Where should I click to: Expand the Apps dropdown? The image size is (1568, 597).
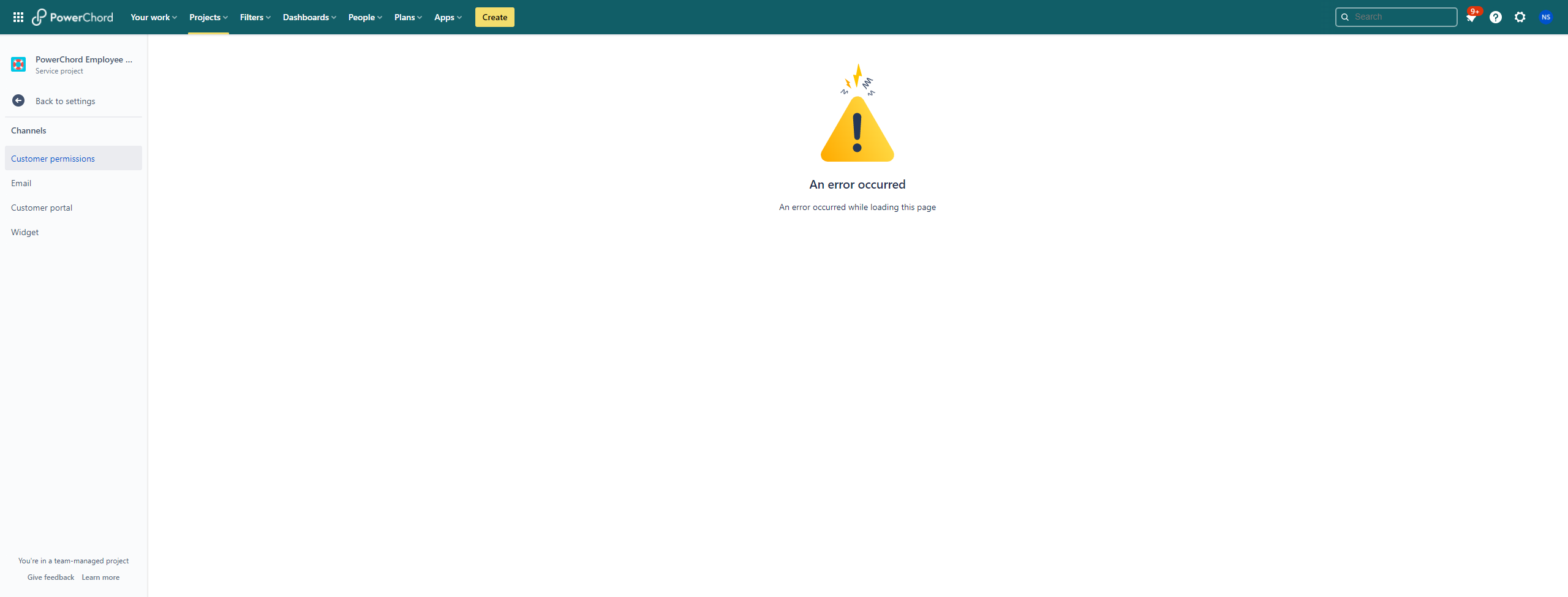[x=448, y=17]
